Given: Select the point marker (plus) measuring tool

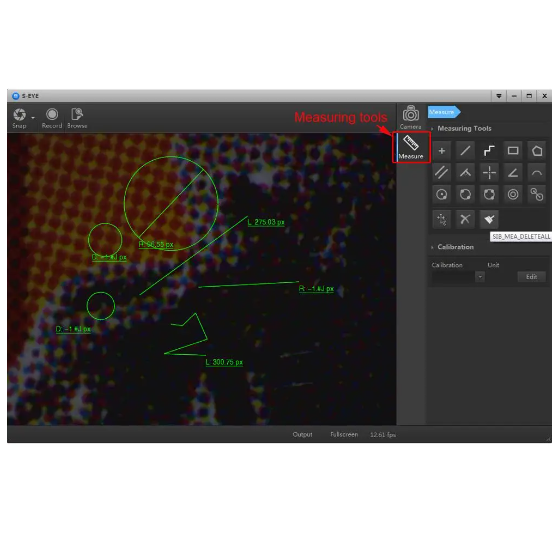Looking at the screenshot, I should click(x=442, y=151).
